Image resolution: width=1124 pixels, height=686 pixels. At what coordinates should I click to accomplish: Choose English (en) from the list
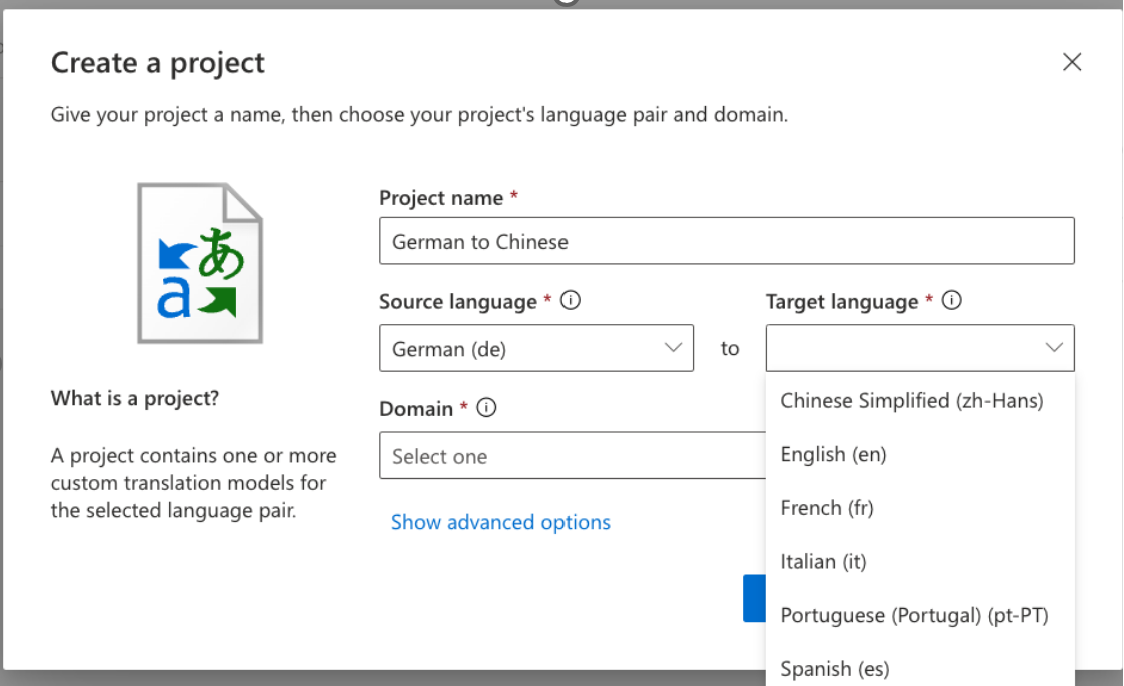[833, 455]
